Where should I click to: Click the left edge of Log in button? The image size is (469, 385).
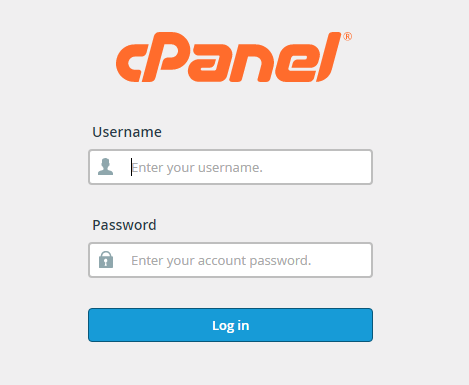click(x=92, y=325)
